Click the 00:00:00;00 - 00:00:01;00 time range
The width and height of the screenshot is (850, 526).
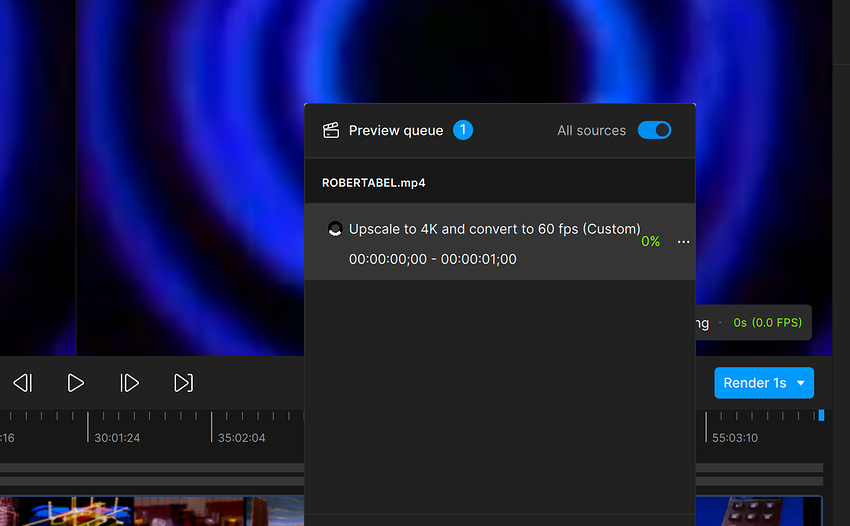433,259
